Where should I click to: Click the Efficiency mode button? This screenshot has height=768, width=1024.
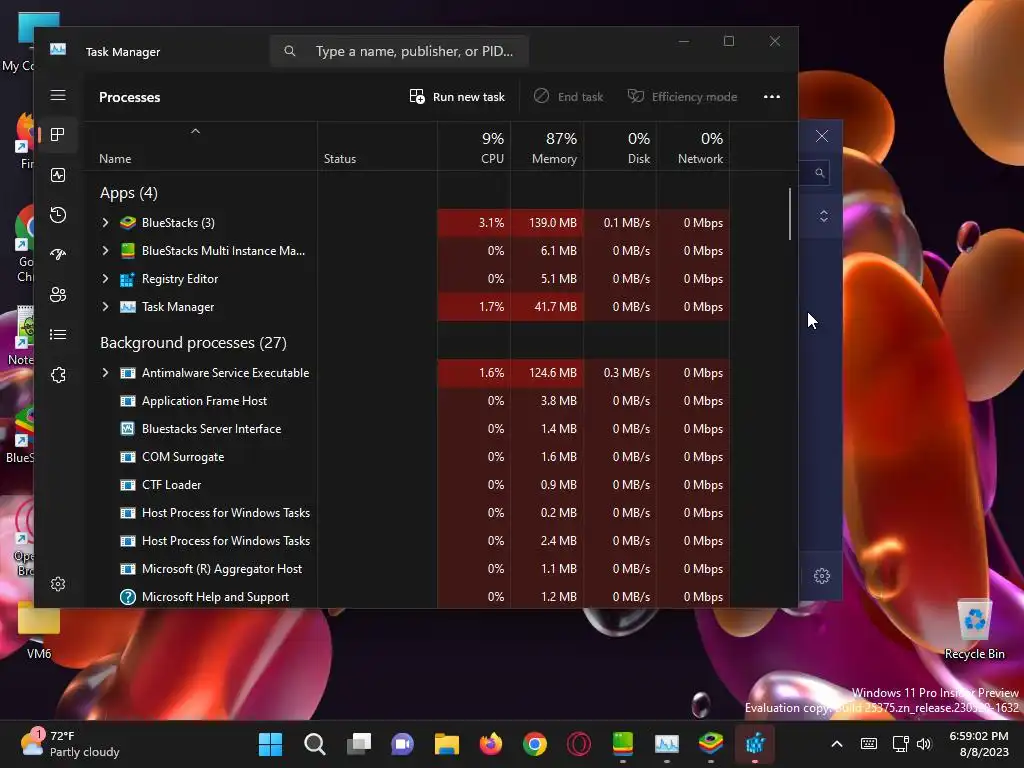tap(682, 97)
